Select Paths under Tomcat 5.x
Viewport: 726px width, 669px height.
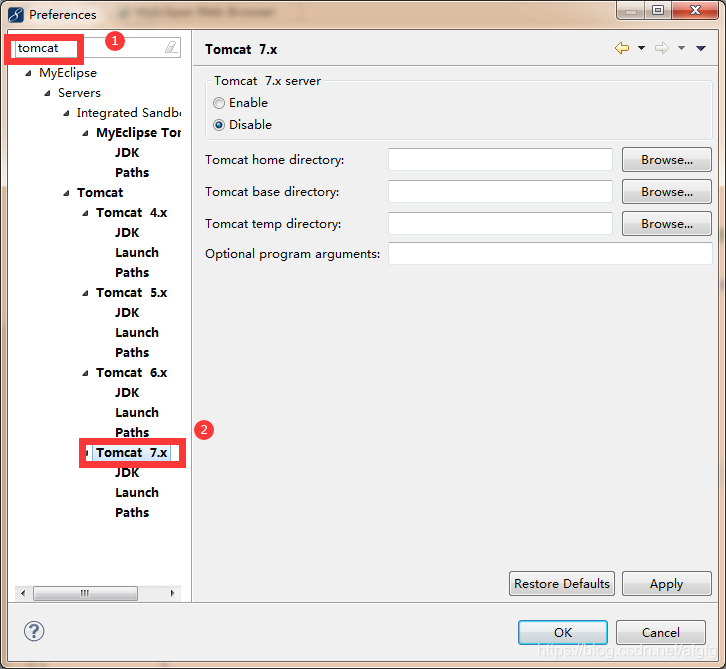pos(132,353)
